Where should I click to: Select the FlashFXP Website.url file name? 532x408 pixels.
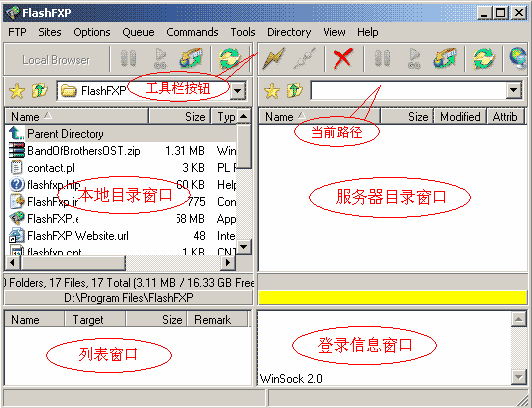click(x=78, y=235)
